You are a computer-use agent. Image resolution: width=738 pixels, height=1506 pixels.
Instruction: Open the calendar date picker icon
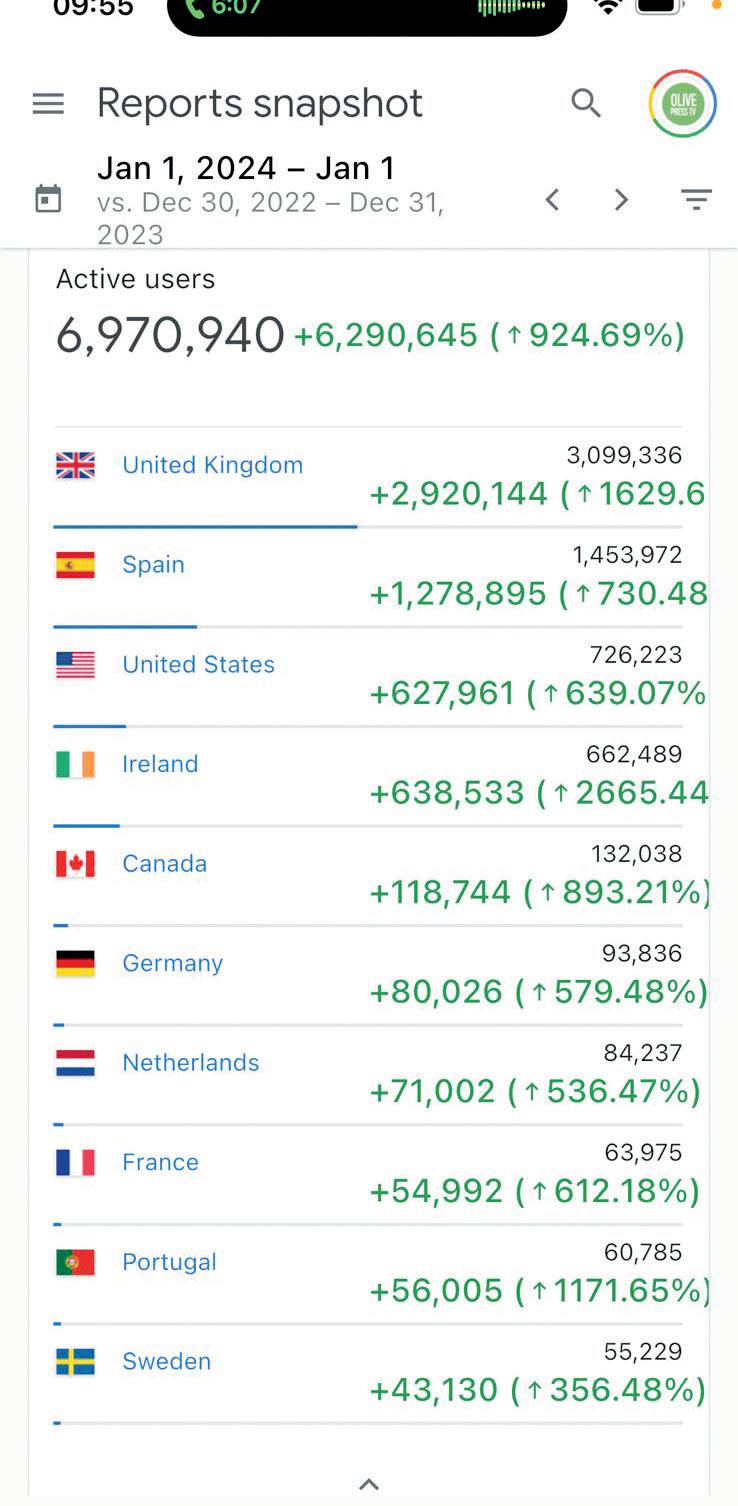(48, 198)
